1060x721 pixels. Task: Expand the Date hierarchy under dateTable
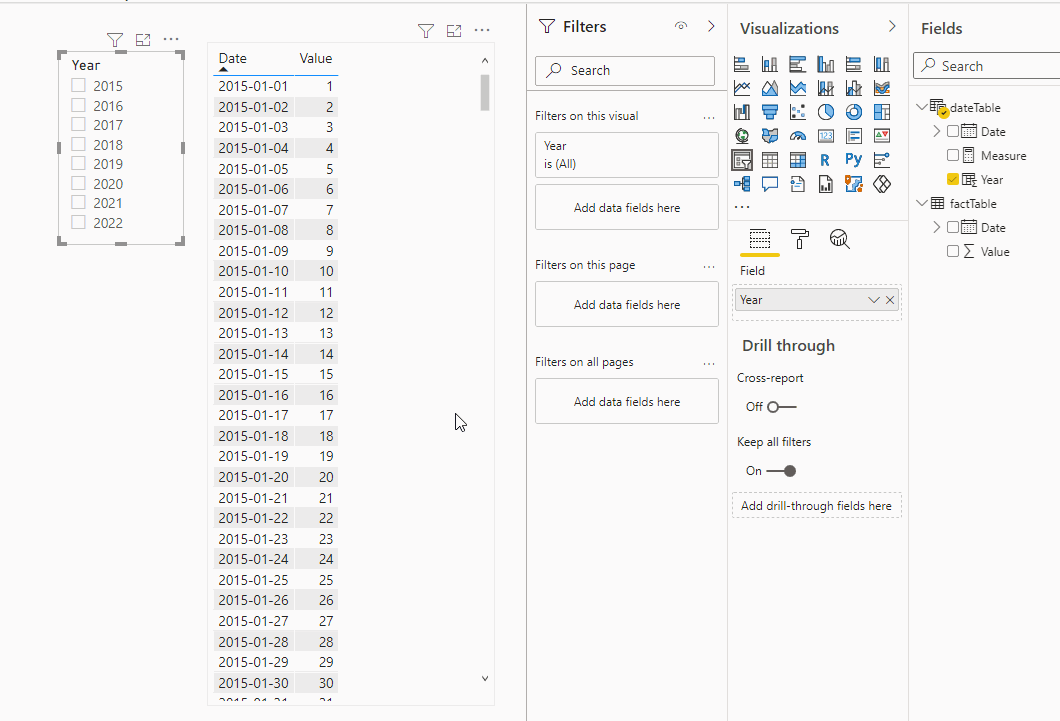[936, 131]
